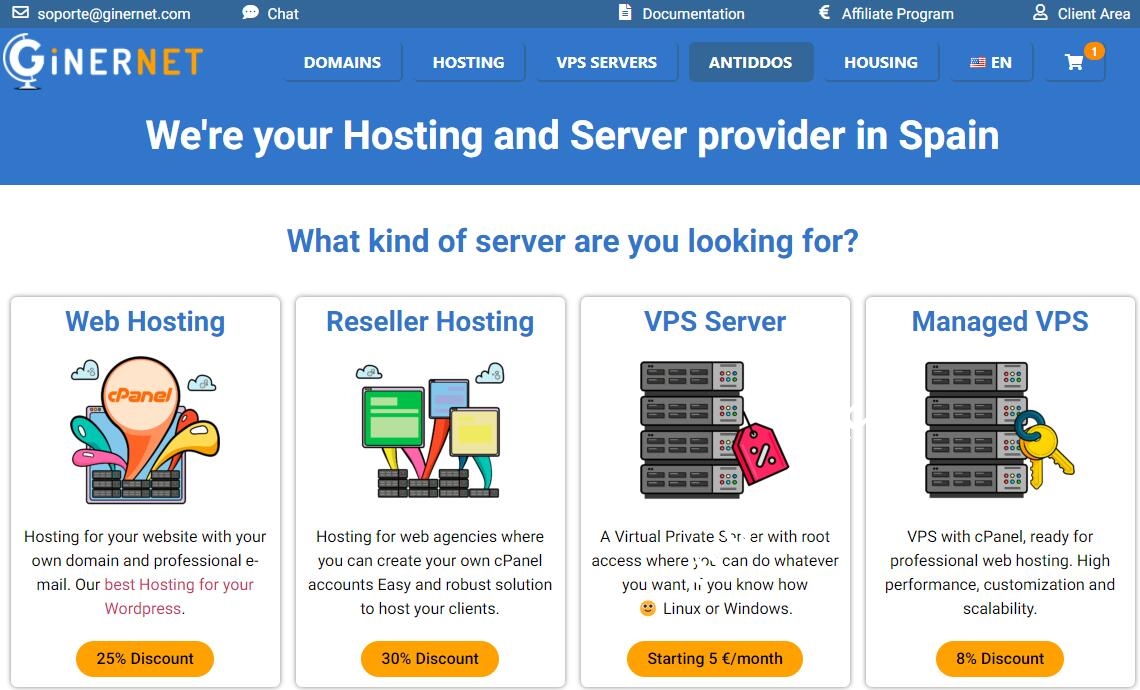Click the Documentation page icon
The width and height of the screenshot is (1140, 690).
click(625, 12)
